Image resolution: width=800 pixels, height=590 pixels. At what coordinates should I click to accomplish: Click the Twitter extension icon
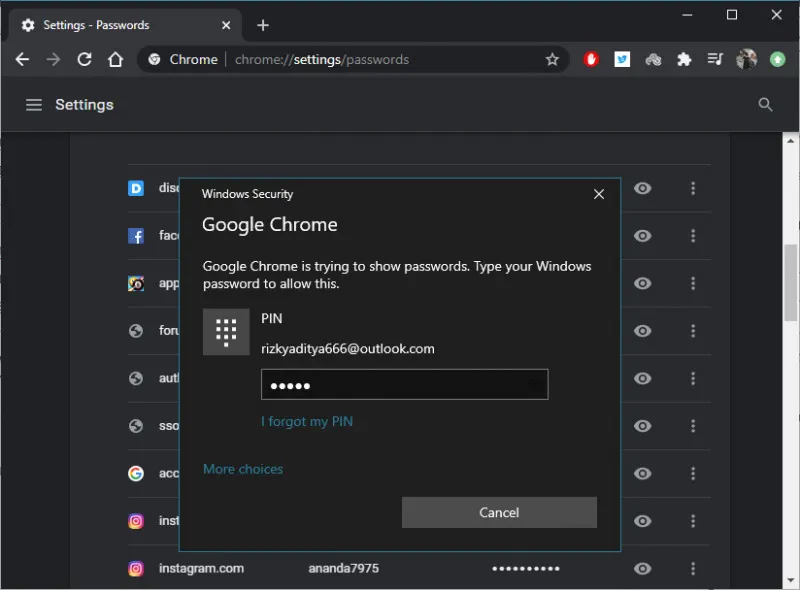[622, 60]
